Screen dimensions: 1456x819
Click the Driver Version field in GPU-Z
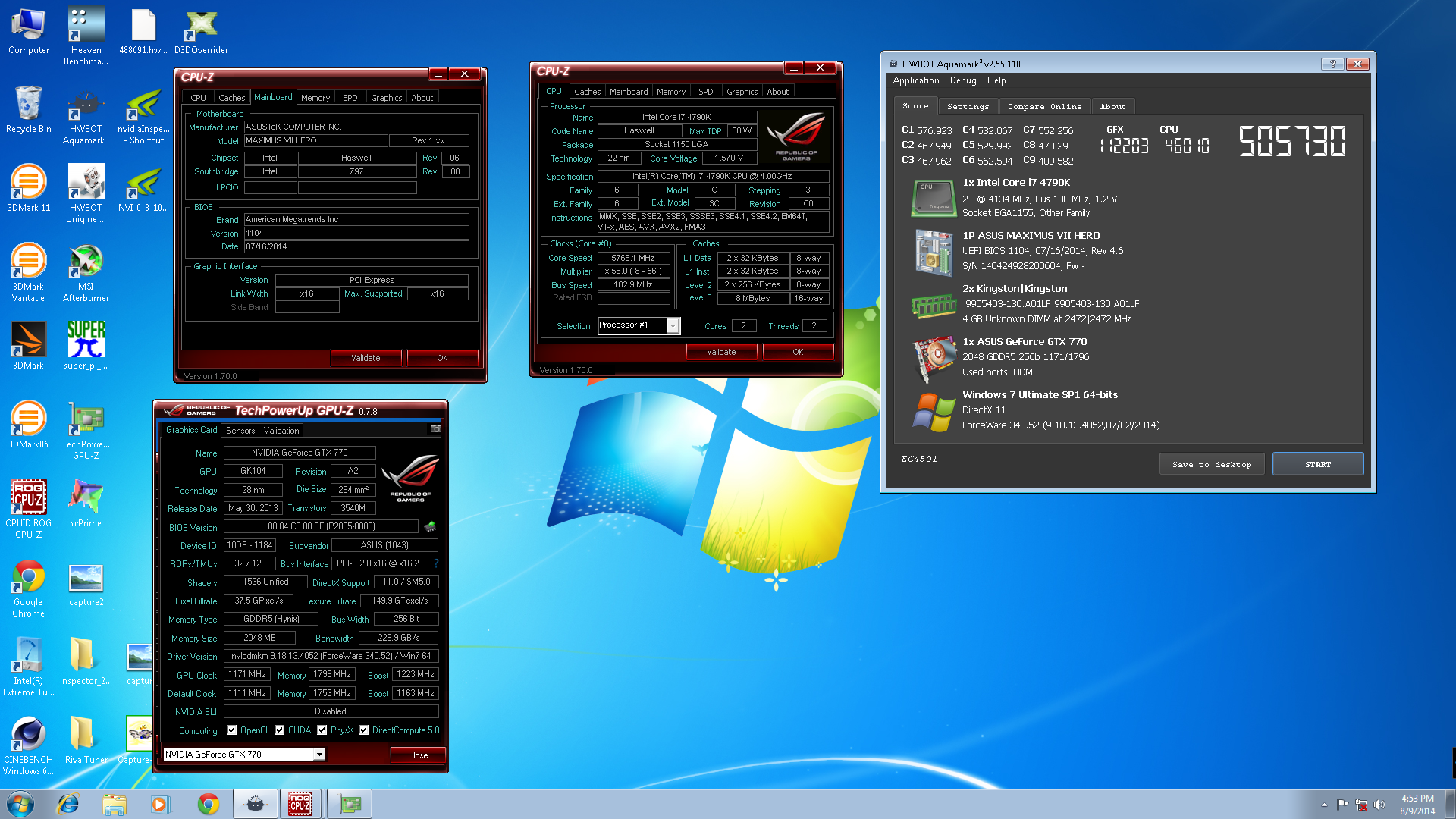tap(331, 656)
